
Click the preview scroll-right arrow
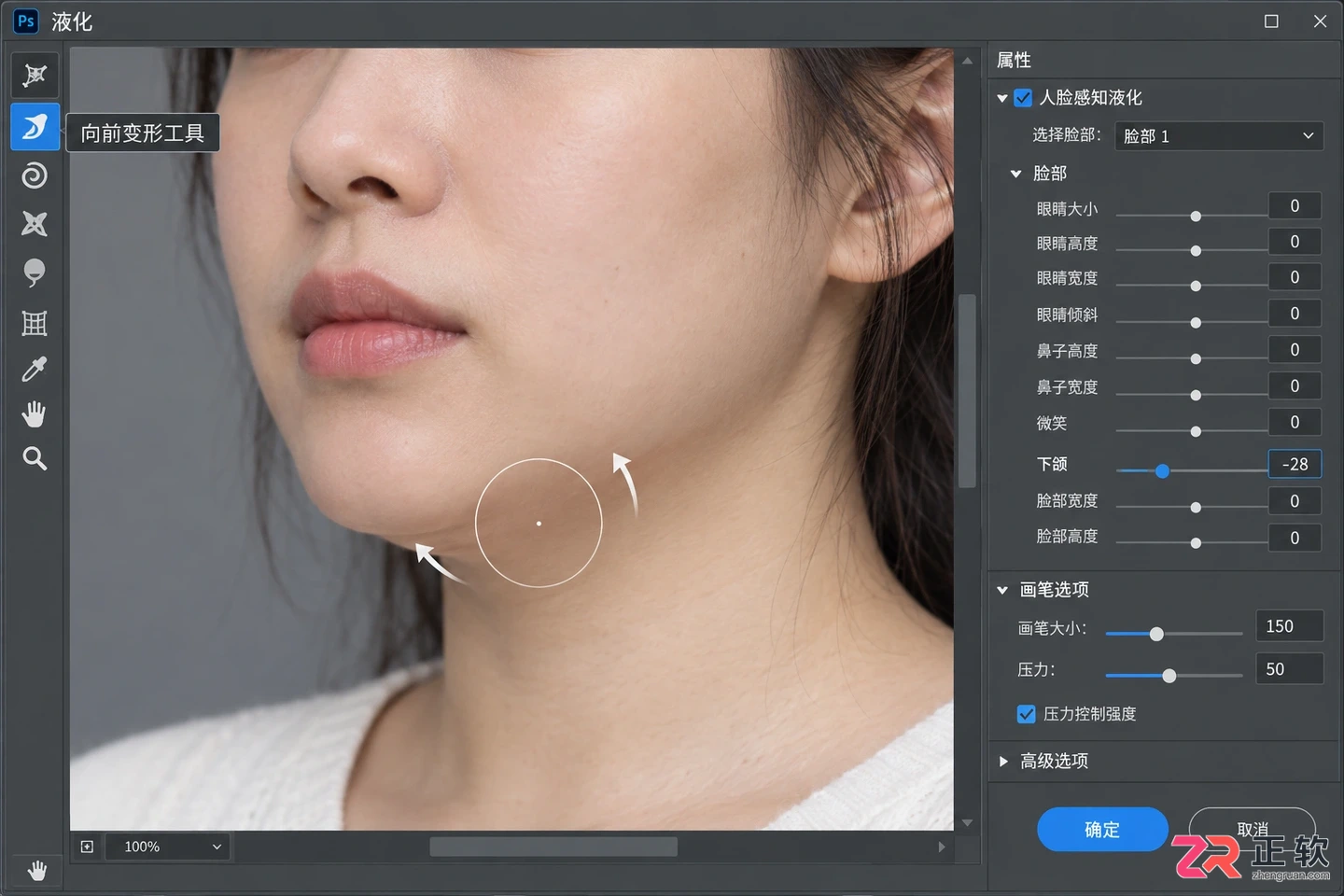(x=942, y=847)
